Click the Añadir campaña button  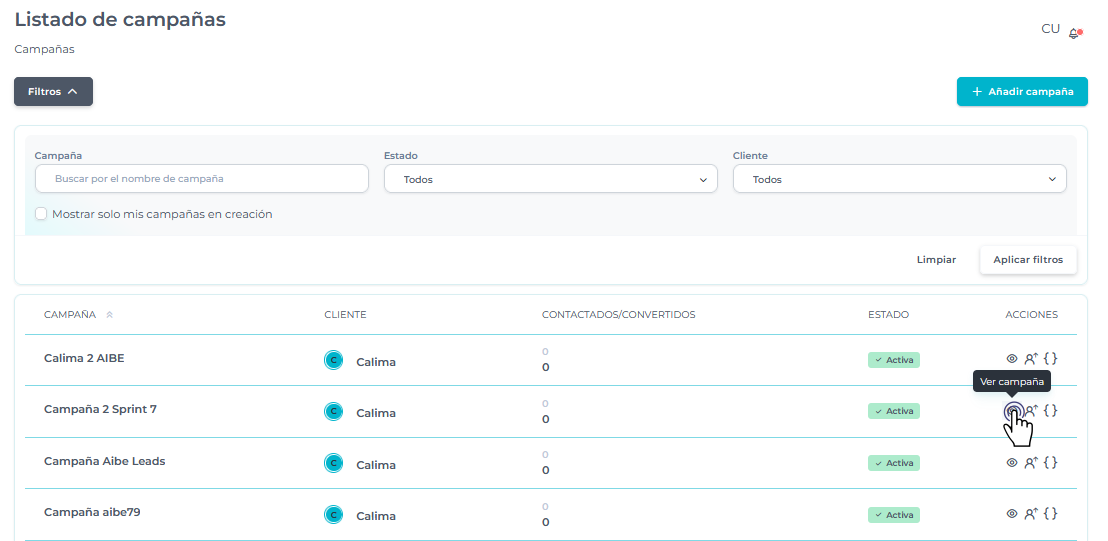pyautogui.click(x=1021, y=92)
